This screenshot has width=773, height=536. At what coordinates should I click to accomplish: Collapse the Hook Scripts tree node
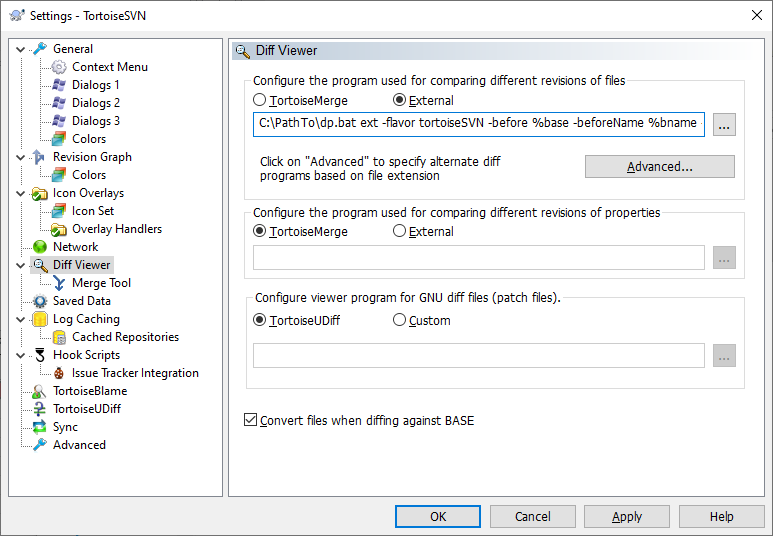(21, 355)
